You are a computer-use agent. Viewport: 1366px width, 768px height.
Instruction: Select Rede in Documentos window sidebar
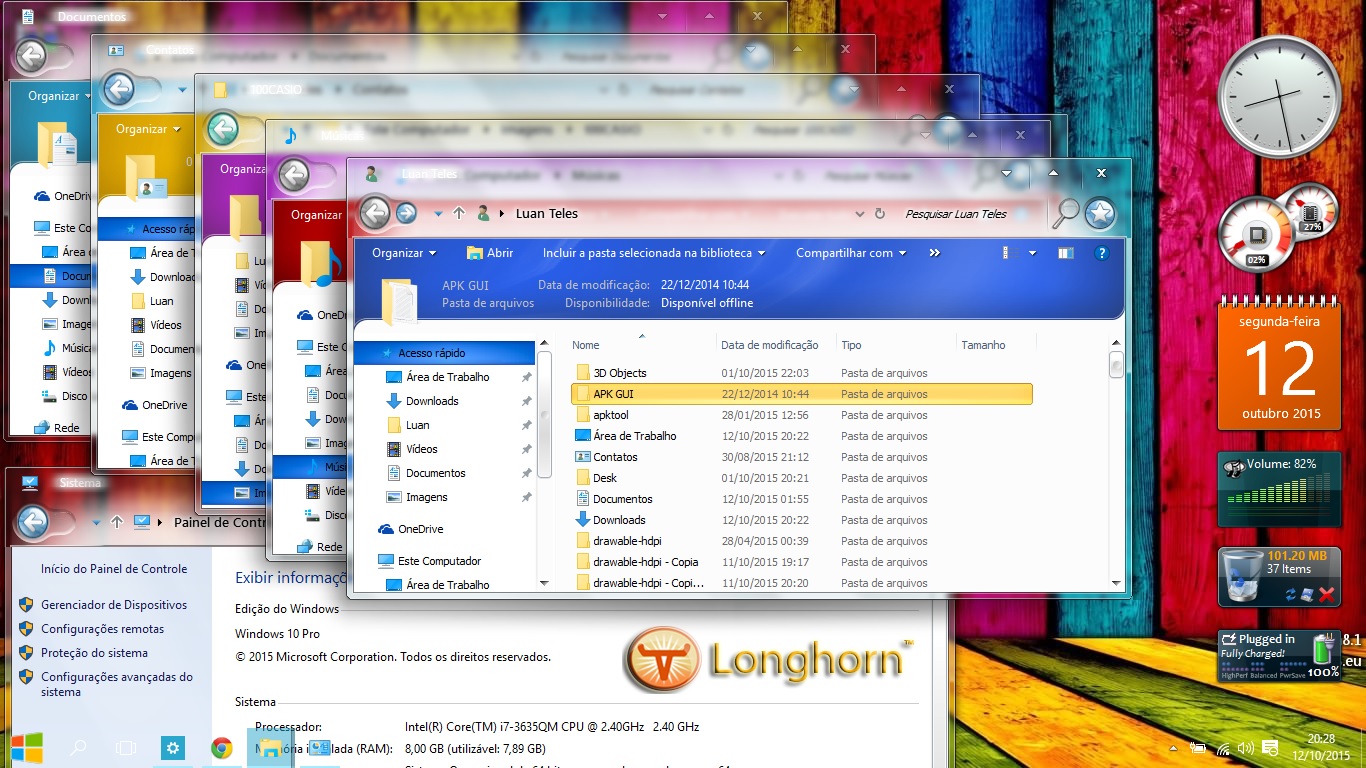coord(67,427)
